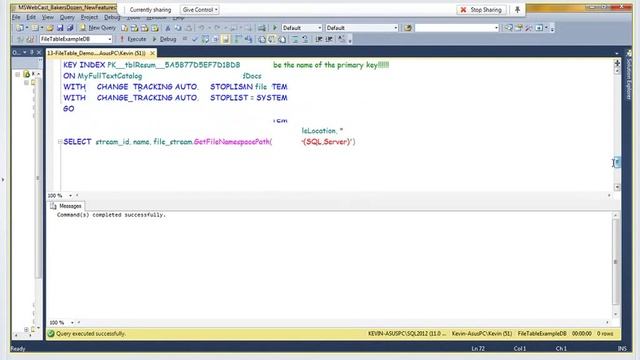The height and width of the screenshot is (360, 640).
Task: Select Results to Grid mode
Action: [271, 39]
